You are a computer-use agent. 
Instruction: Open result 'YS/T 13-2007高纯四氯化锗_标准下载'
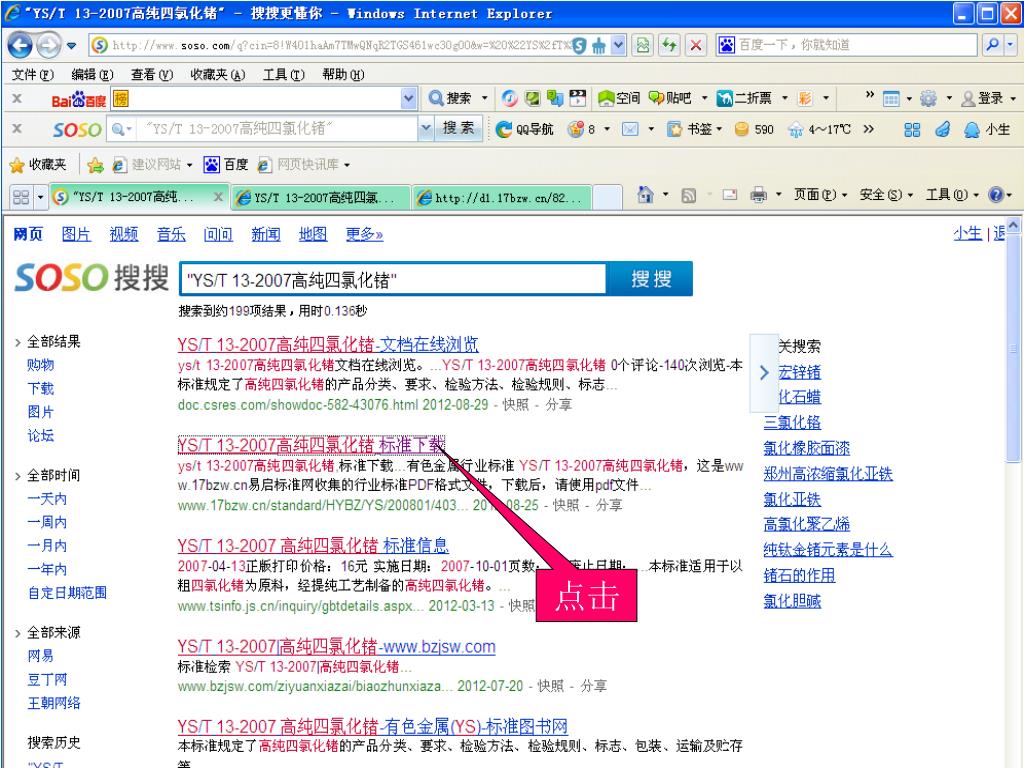coord(311,445)
